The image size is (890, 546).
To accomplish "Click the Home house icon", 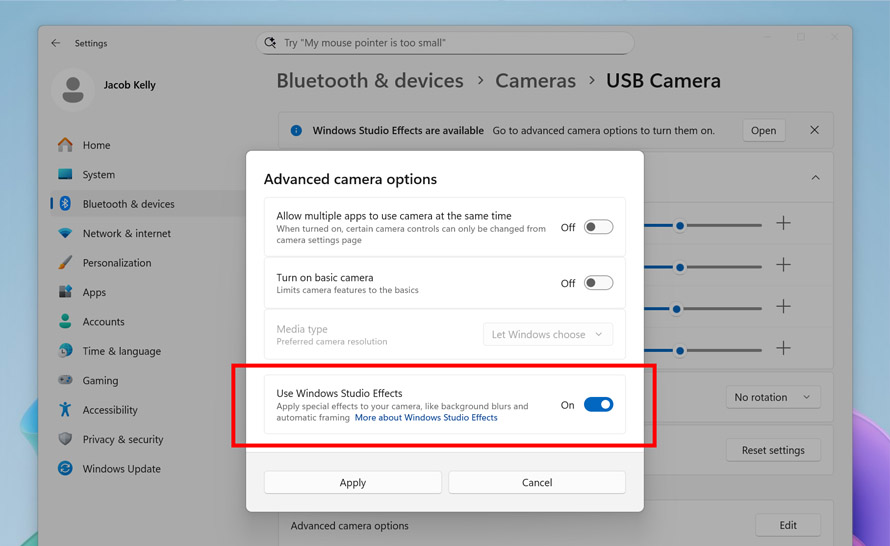I will 65,145.
